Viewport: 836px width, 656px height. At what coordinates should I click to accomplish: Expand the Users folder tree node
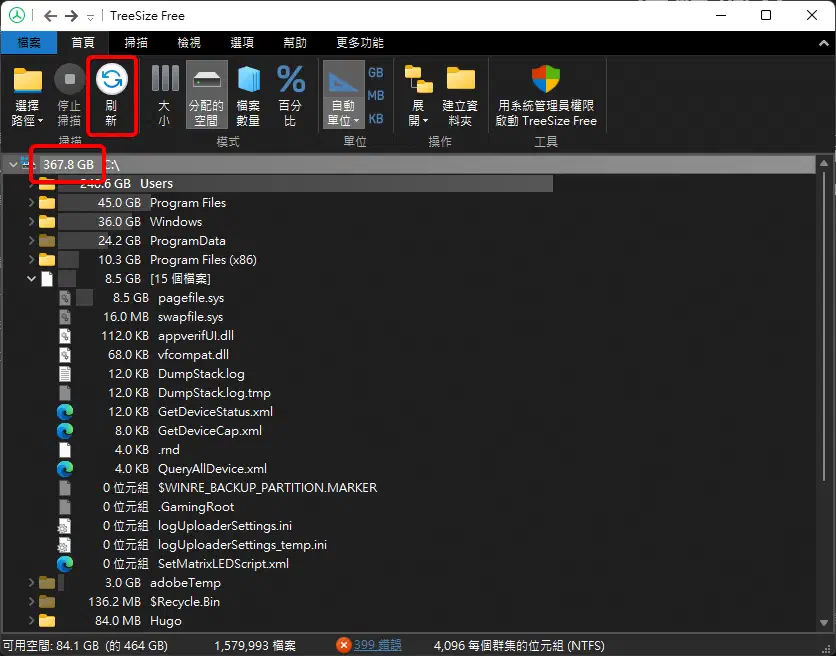(31, 184)
